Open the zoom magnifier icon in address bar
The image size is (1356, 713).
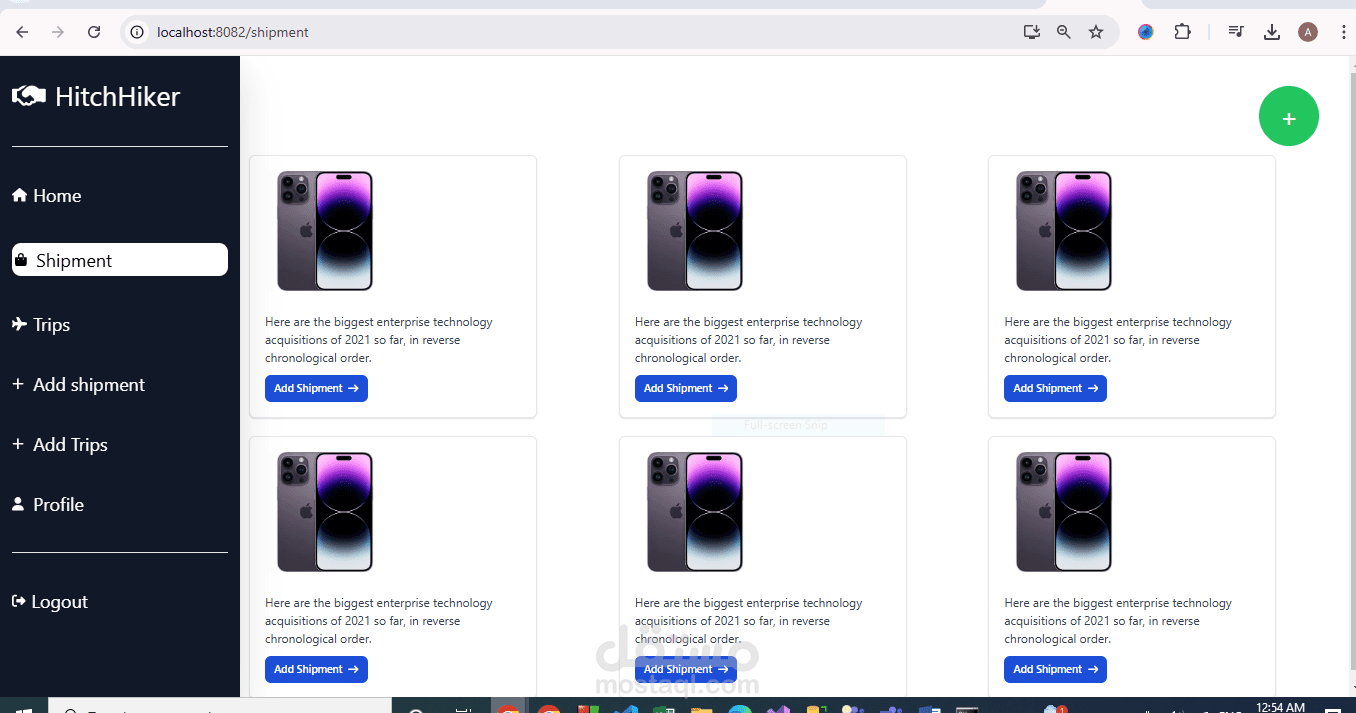(1064, 32)
